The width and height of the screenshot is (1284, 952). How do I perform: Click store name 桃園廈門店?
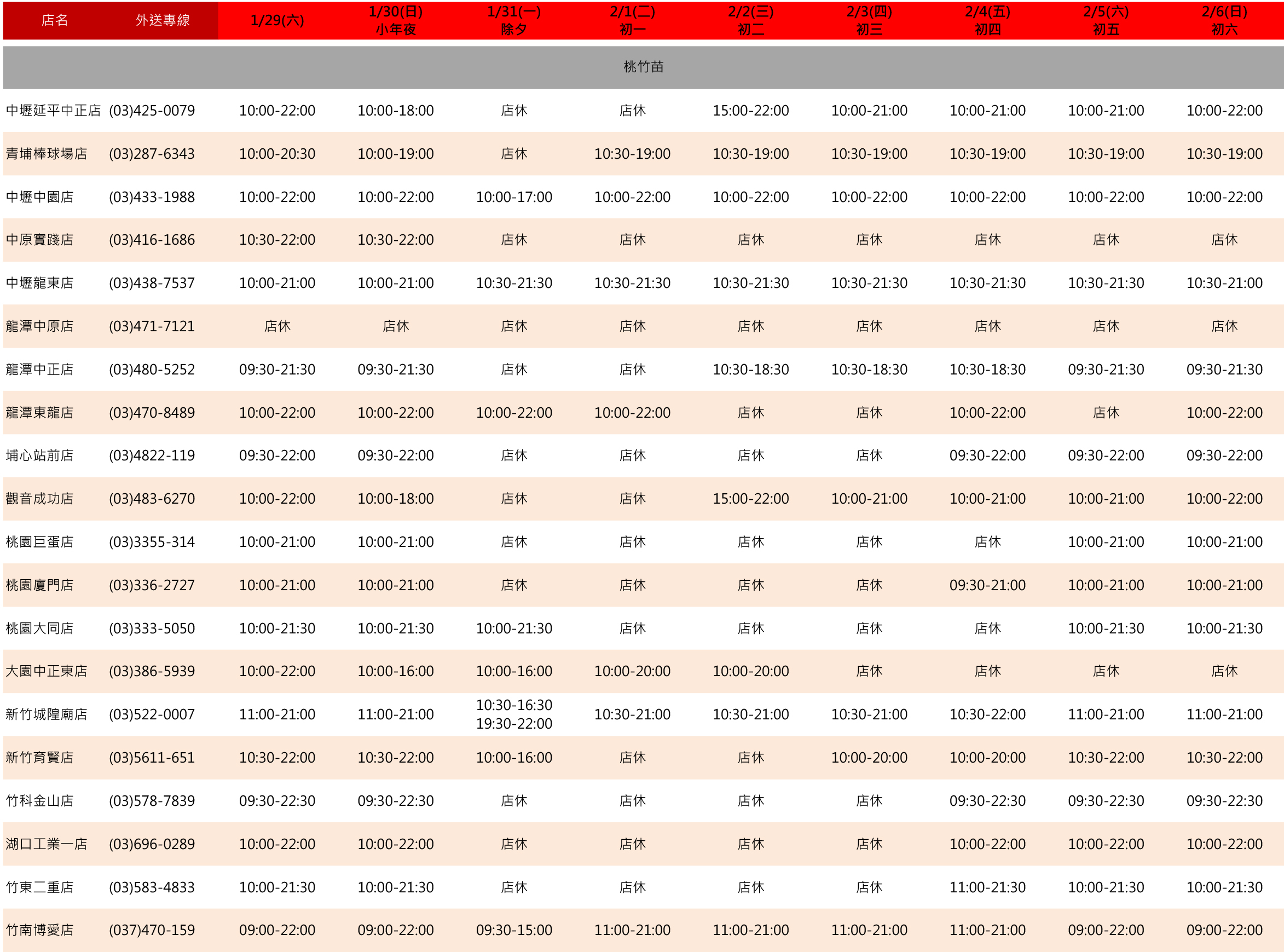[x=40, y=585]
